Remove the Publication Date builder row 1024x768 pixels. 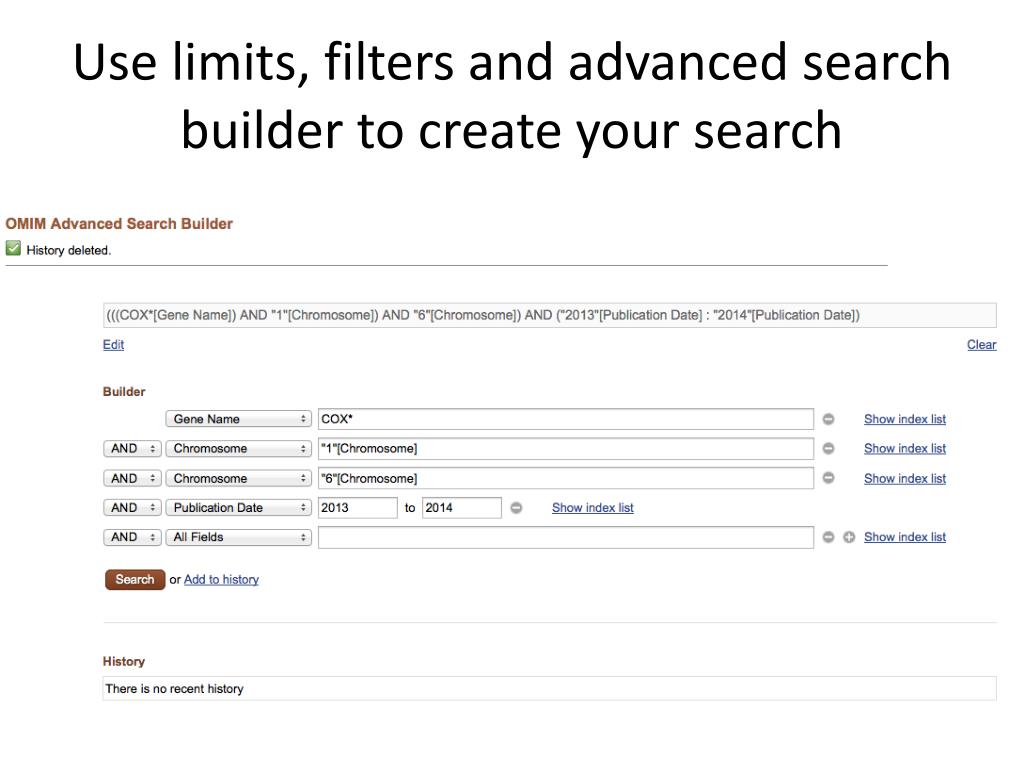point(516,507)
